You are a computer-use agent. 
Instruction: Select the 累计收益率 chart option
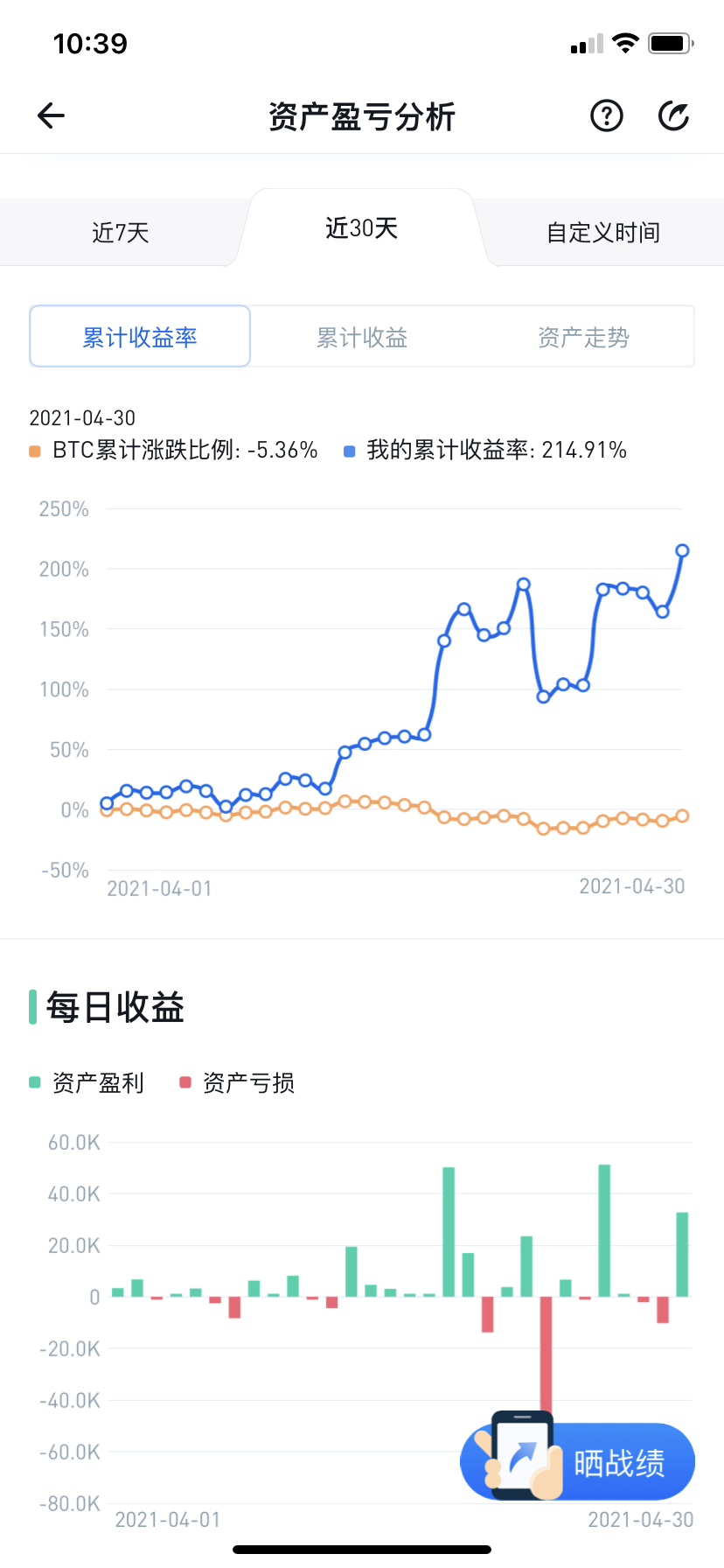coord(140,337)
